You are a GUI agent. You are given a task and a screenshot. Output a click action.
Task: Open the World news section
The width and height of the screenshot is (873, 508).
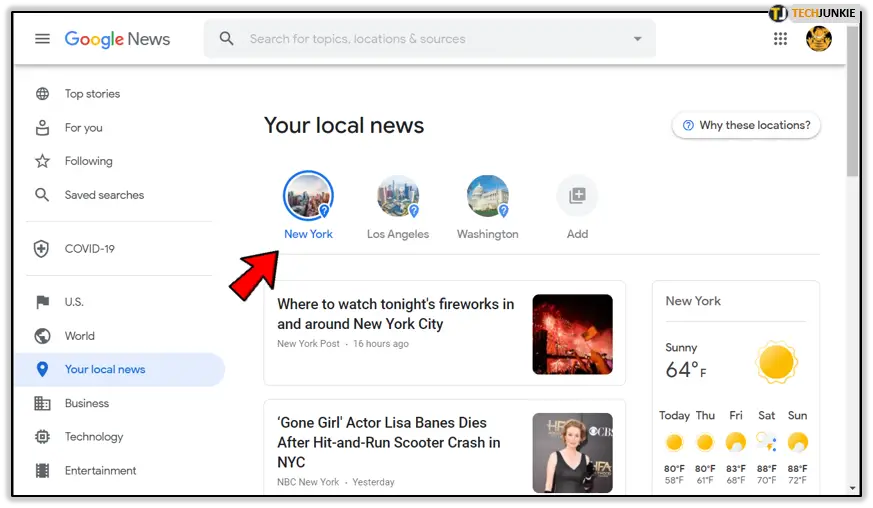[80, 336]
